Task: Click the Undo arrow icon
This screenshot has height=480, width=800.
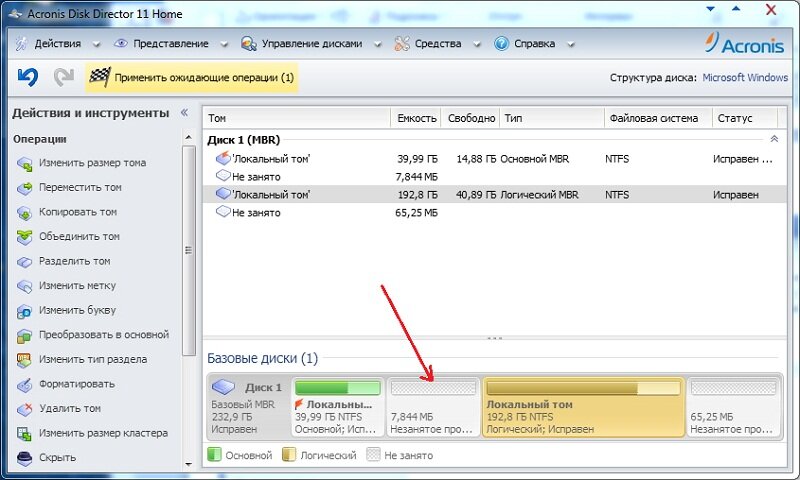Action: (x=28, y=77)
